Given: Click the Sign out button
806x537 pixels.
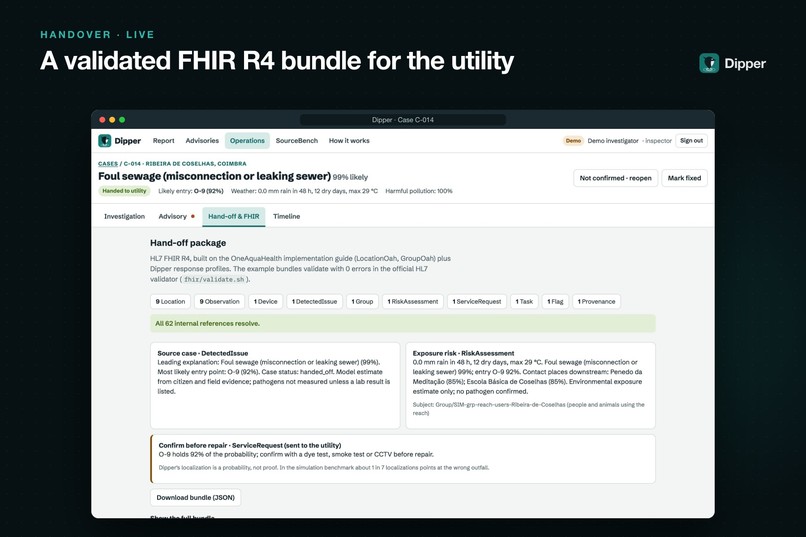Looking at the screenshot, I should click(x=691, y=140).
